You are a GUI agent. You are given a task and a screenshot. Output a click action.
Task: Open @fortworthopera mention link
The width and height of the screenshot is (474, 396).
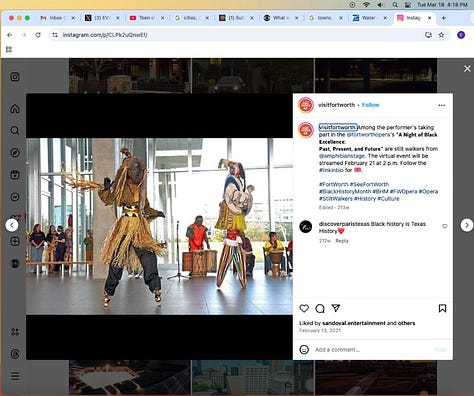[x=368, y=135]
